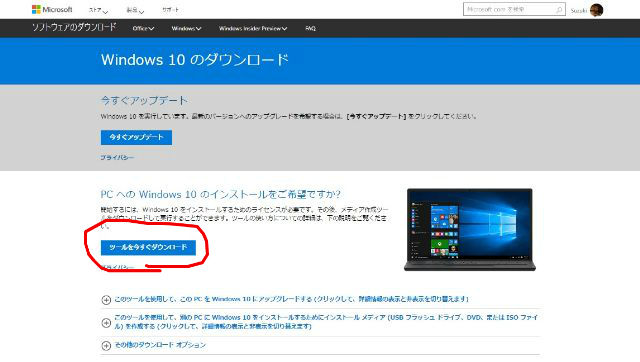Open the Office dropdown menu

pyautogui.click(x=143, y=29)
